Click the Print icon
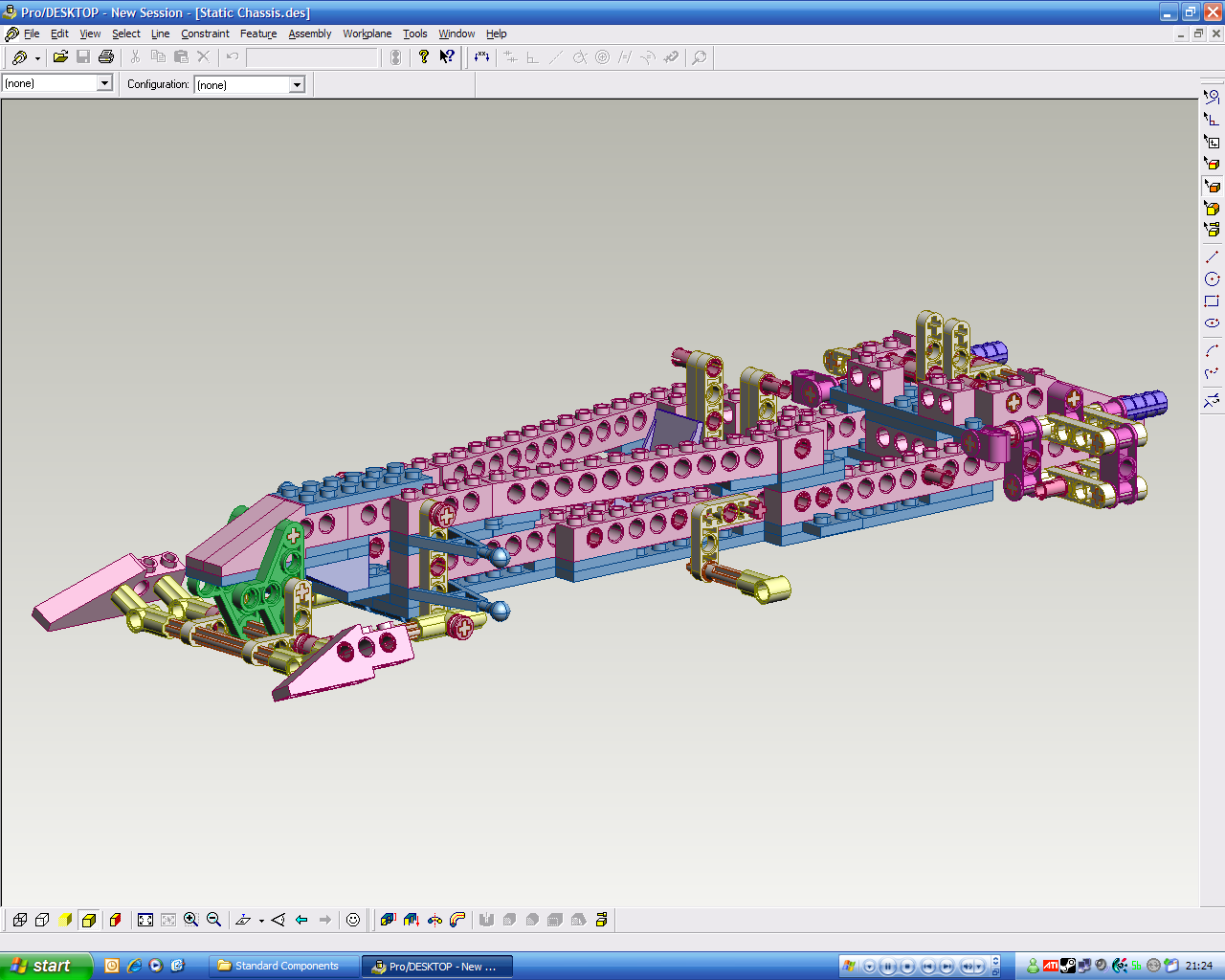1225x980 pixels. pyautogui.click(x=106, y=57)
